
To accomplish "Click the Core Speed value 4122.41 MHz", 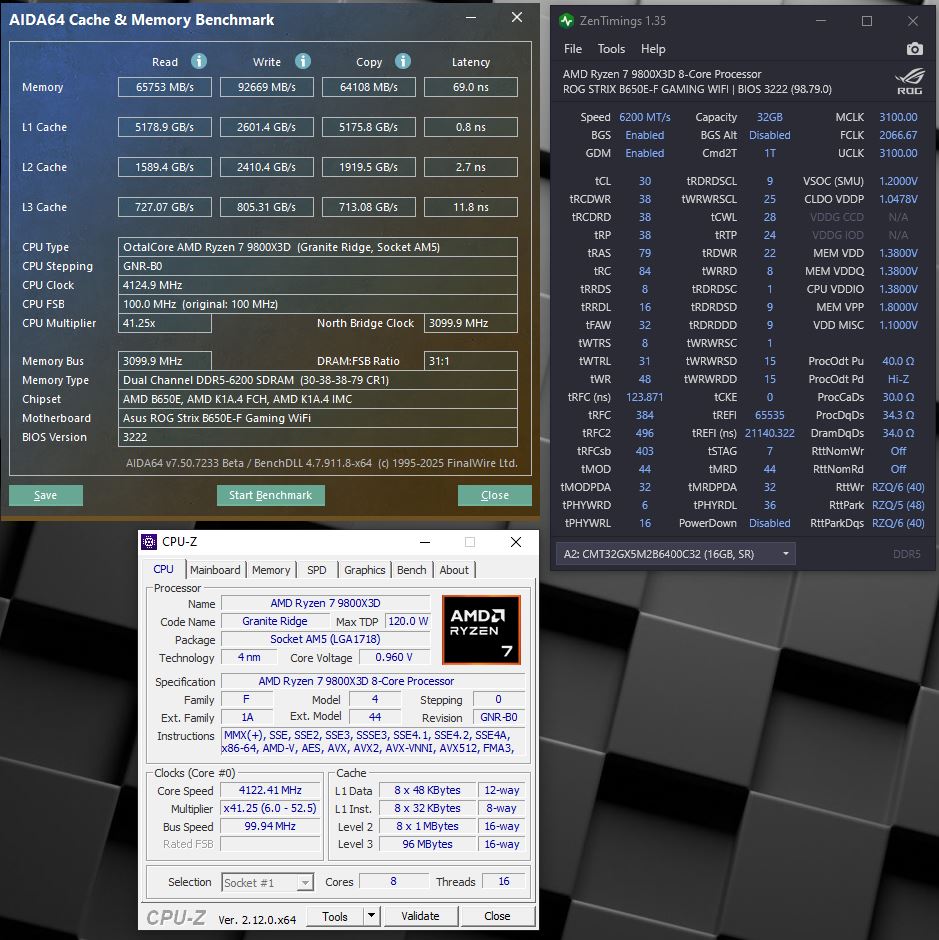I will point(270,790).
